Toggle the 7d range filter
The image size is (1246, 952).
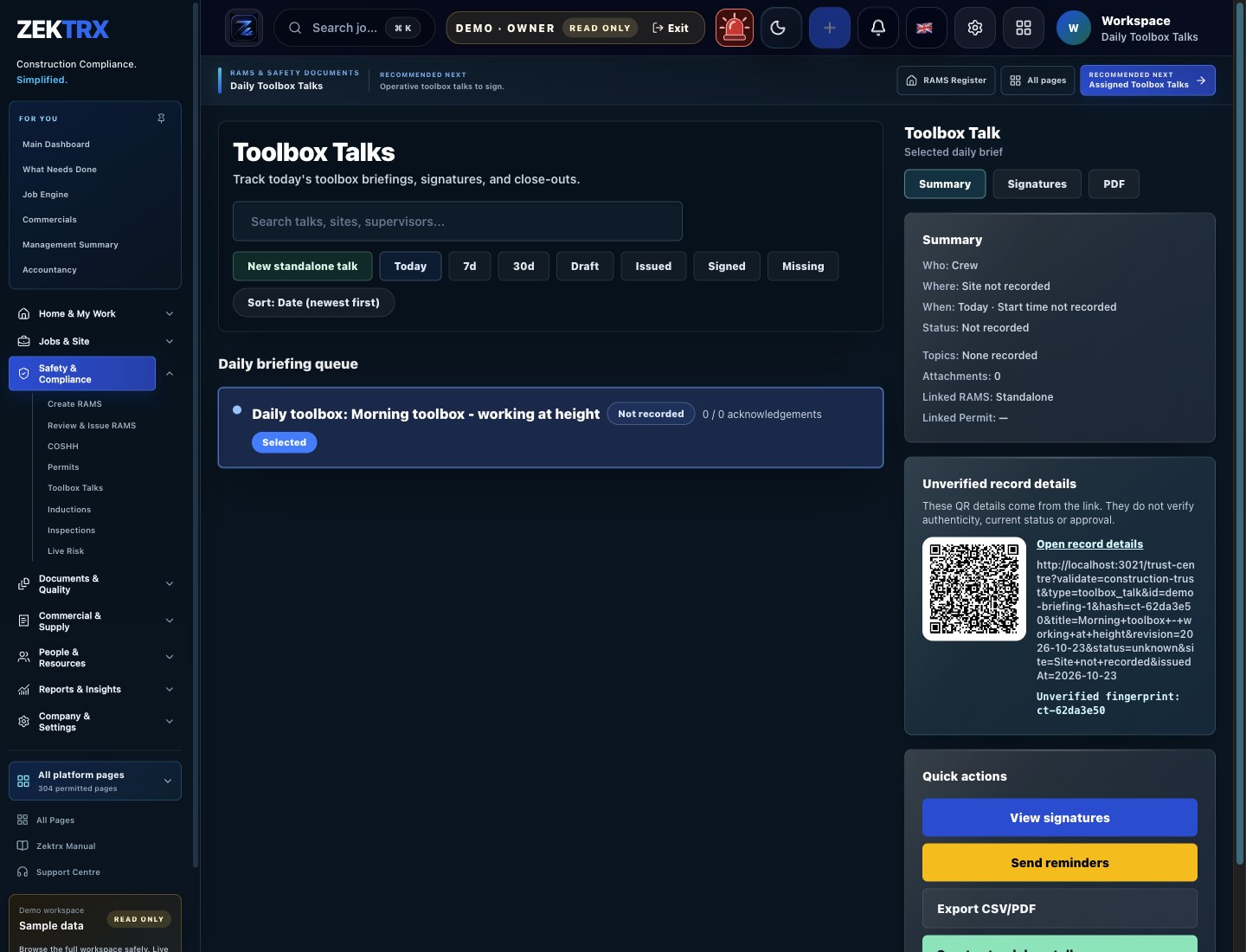[470, 267]
